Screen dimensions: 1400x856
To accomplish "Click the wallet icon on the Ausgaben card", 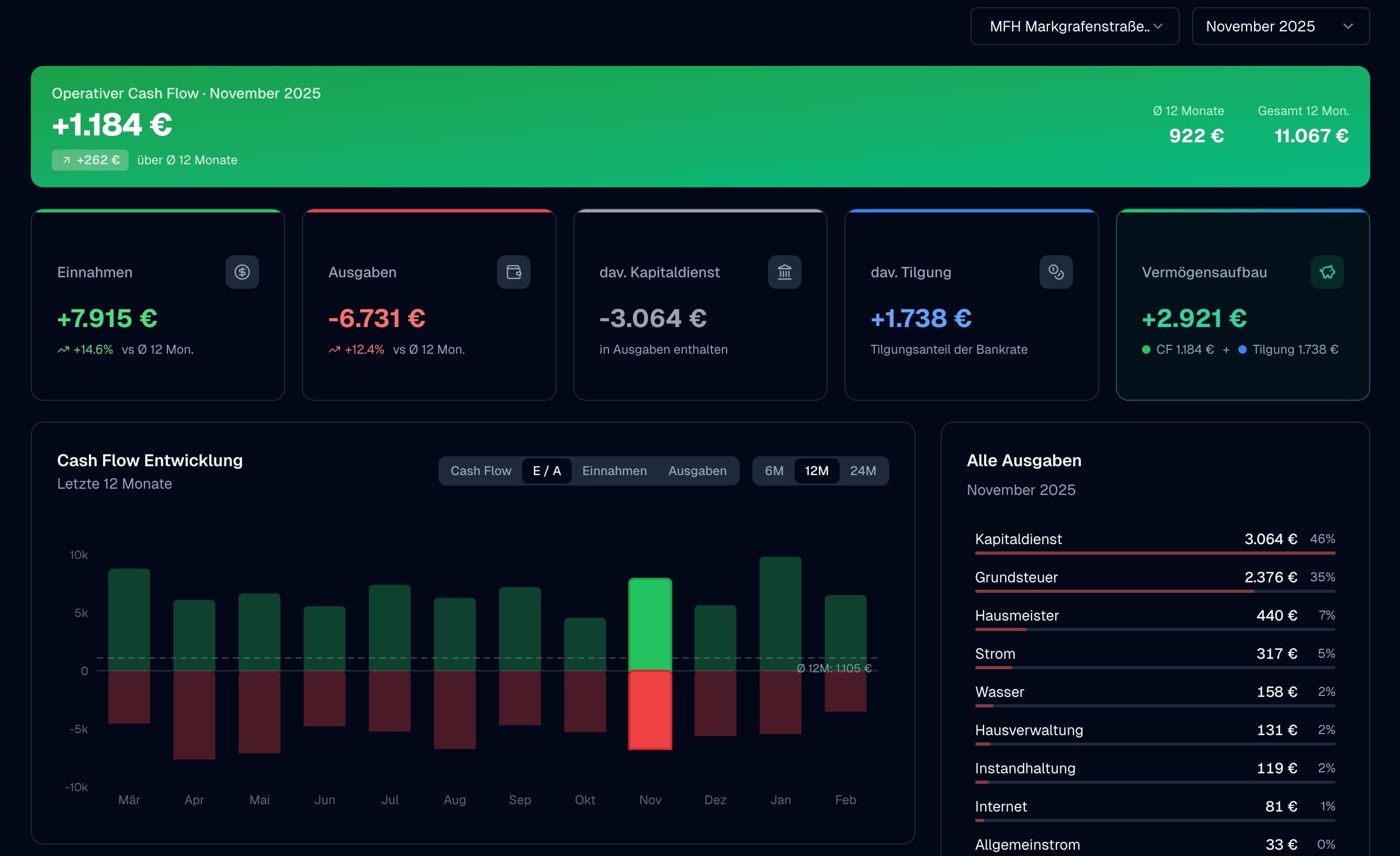I will tap(513, 272).
